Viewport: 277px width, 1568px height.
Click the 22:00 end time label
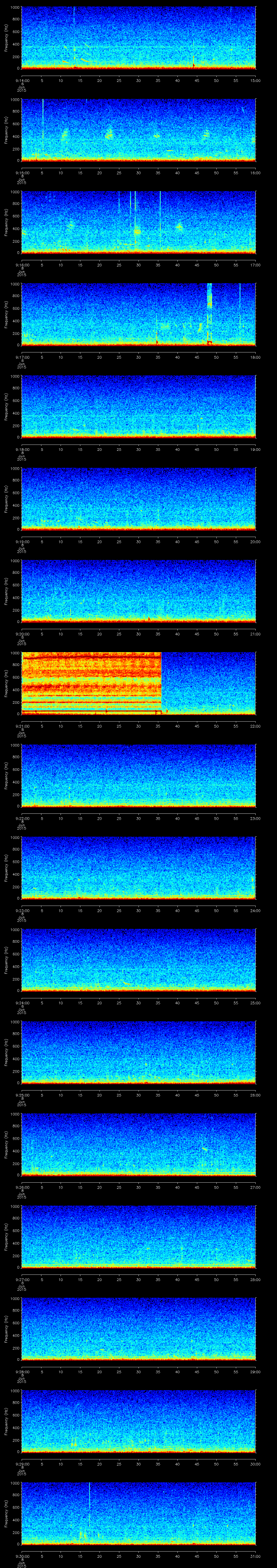[255, 726]
